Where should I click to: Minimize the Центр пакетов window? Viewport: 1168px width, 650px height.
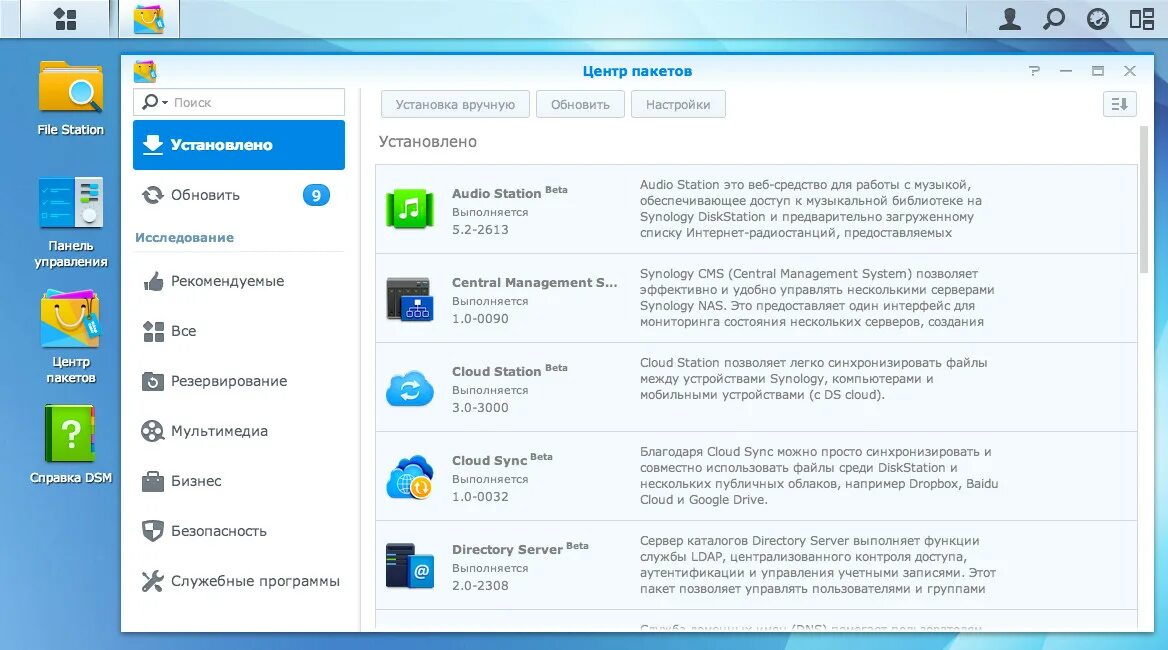tap(1066, 71)
